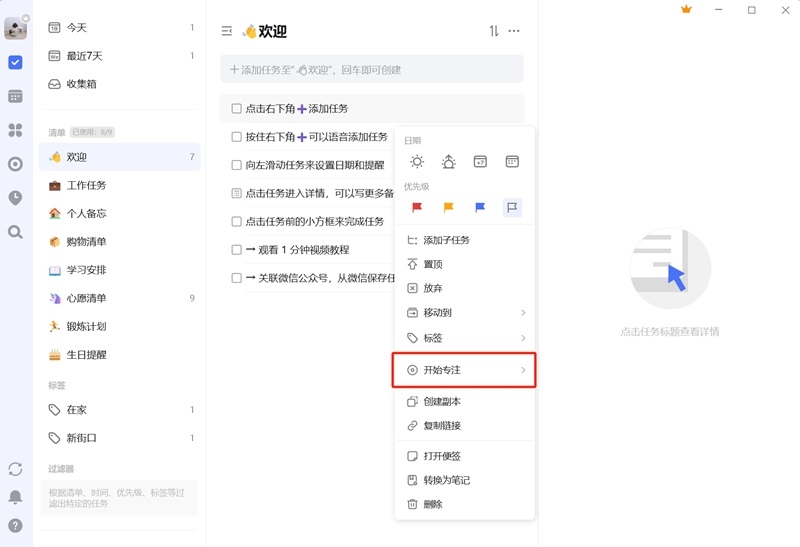This screenshot has height=547, width=800.
Task: Open the search magnifier icon
Action: pyautogui.click(x=15, y=232)
